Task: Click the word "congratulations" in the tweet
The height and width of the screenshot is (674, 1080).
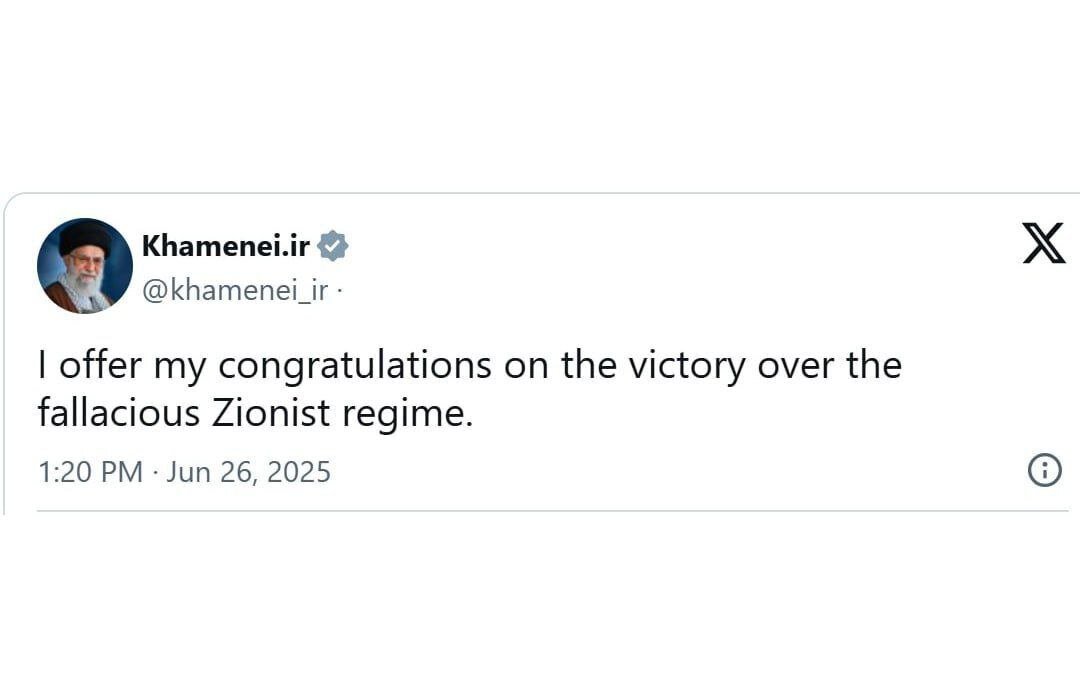Action: [x=355, y=366]
